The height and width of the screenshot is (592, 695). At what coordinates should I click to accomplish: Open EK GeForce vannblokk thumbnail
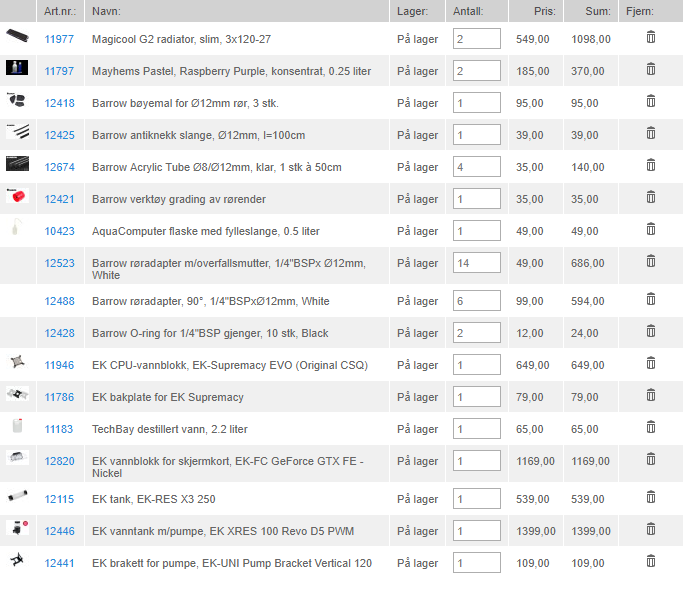click(17, 457)
